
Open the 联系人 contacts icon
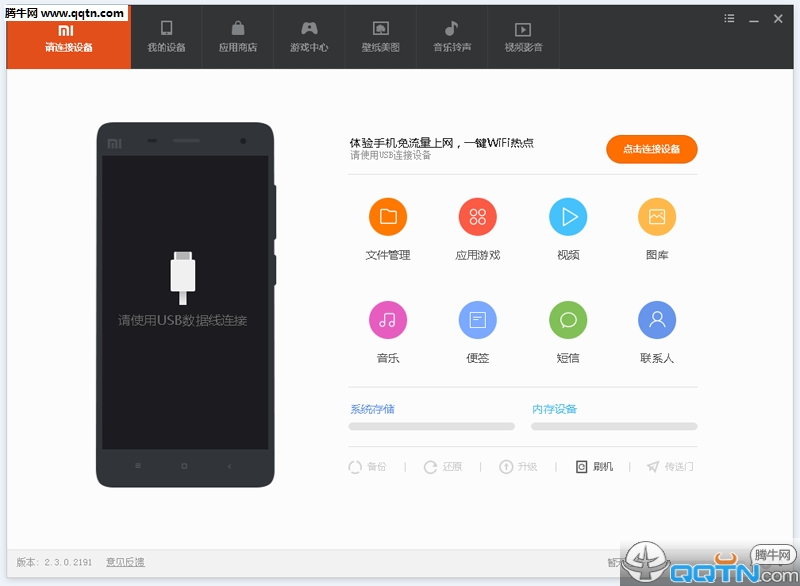657,320
